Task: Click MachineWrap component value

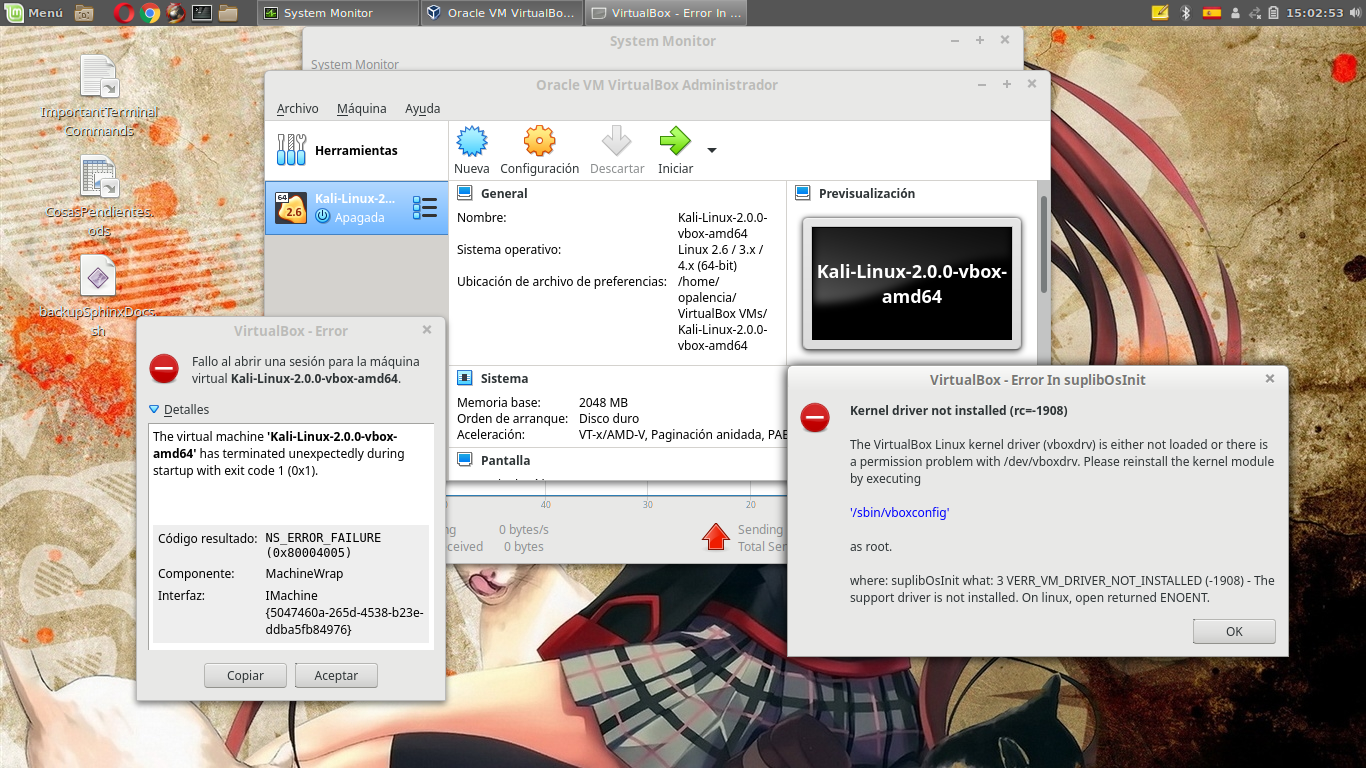Action: [x=304, y=574]
